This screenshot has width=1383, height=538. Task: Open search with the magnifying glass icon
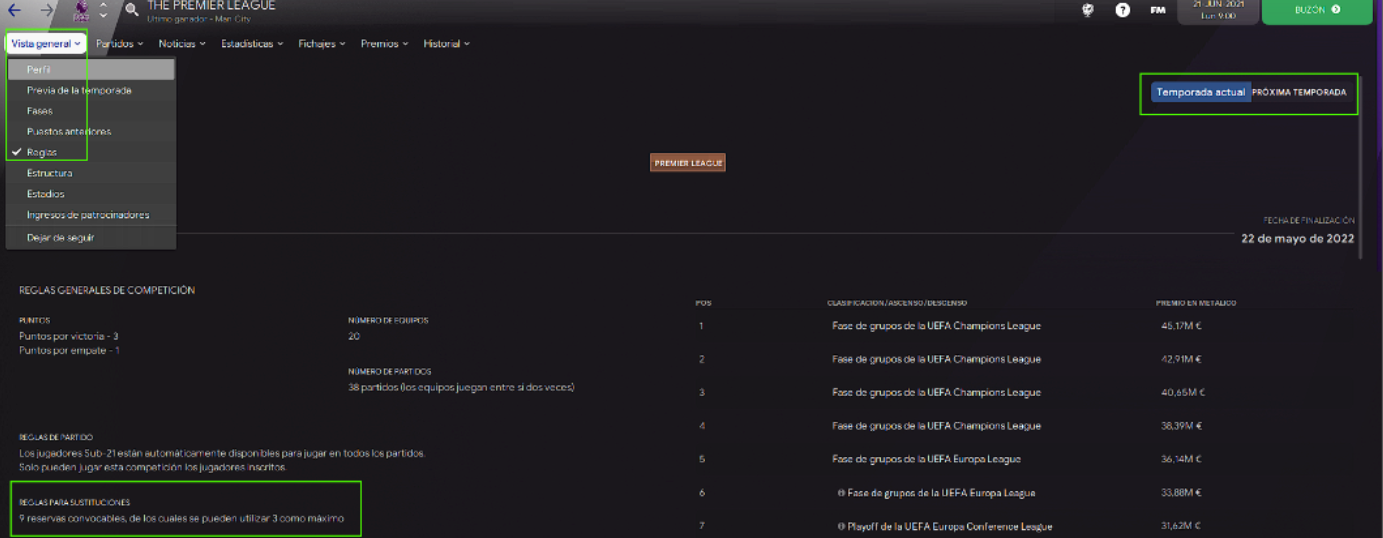pyautogui.click(x=132, y=10)
